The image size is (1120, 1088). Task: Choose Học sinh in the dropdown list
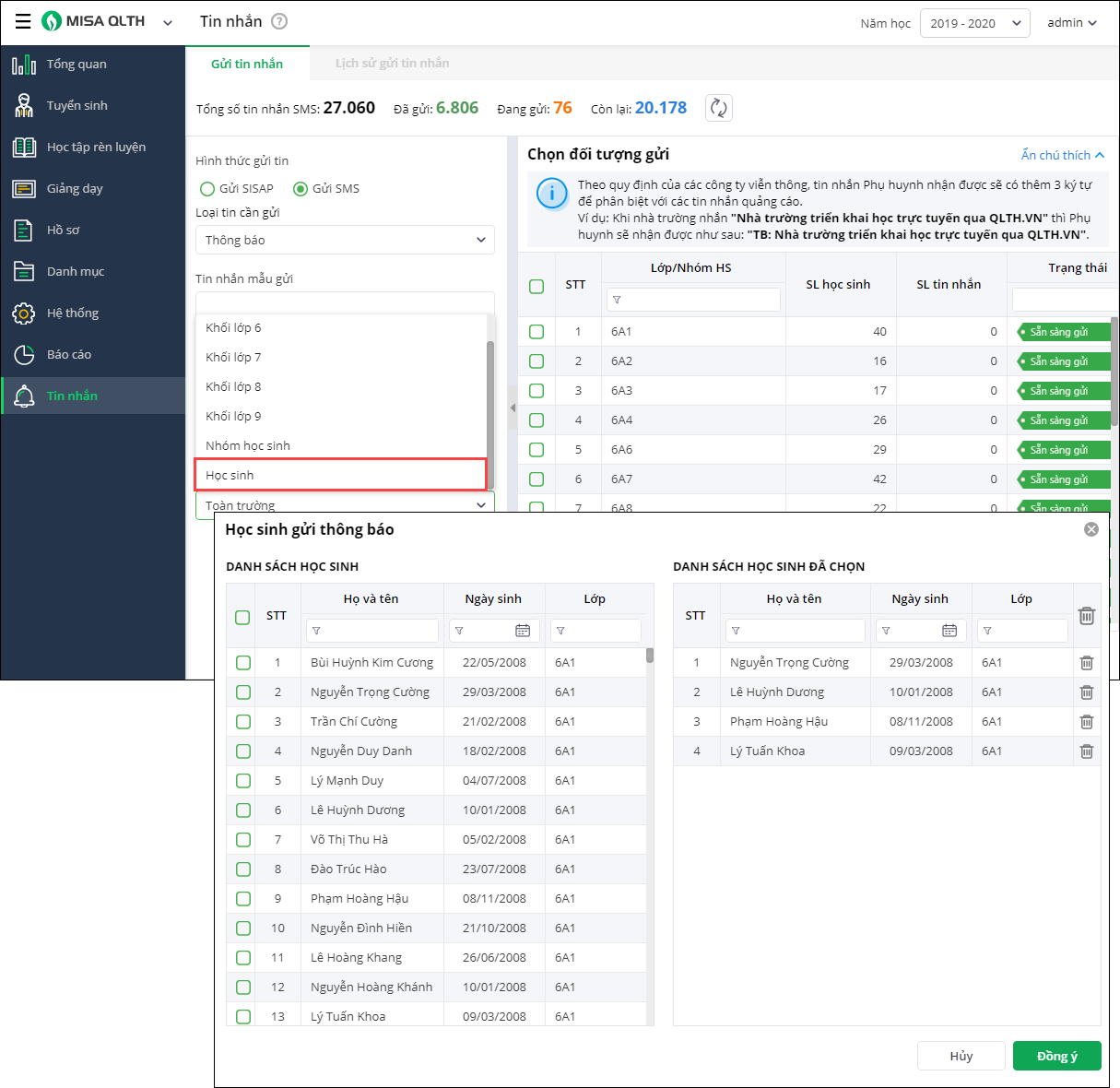340,475
